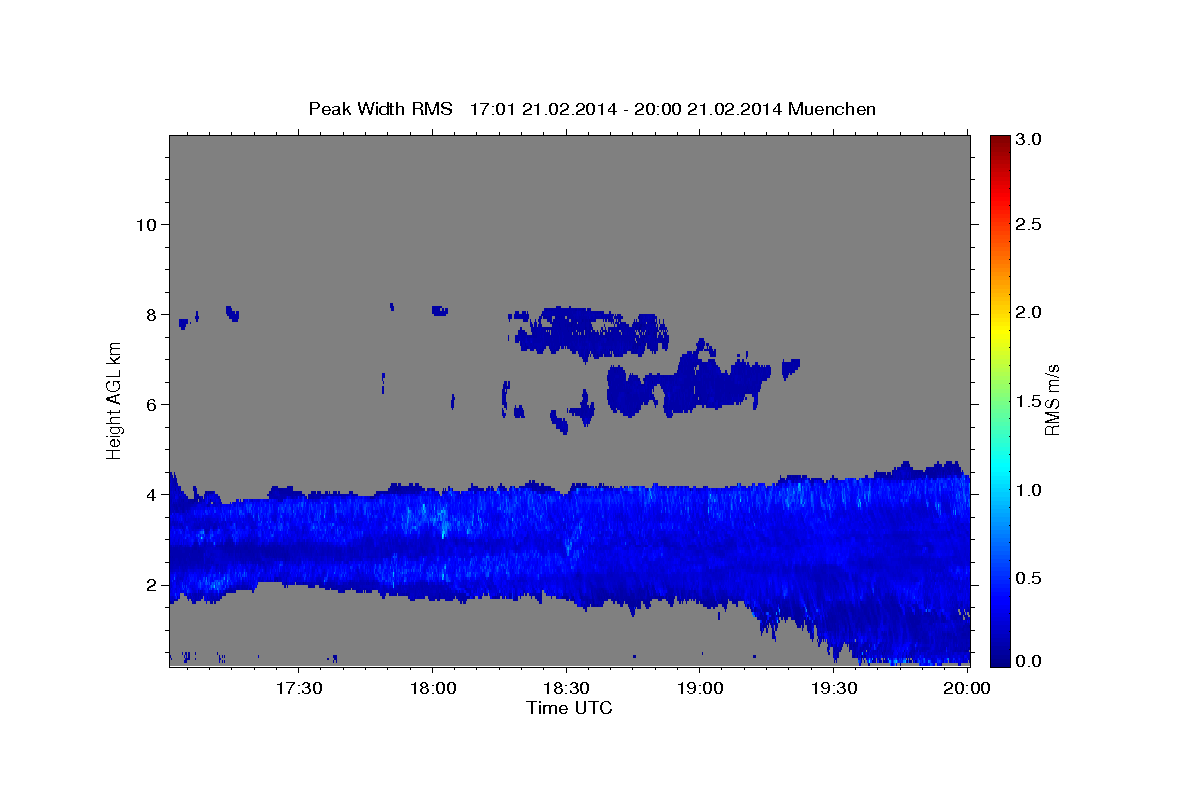
Task: Click the 'Muenchen' station name in title
Action: pyautogui.click(x=832, y=109)
